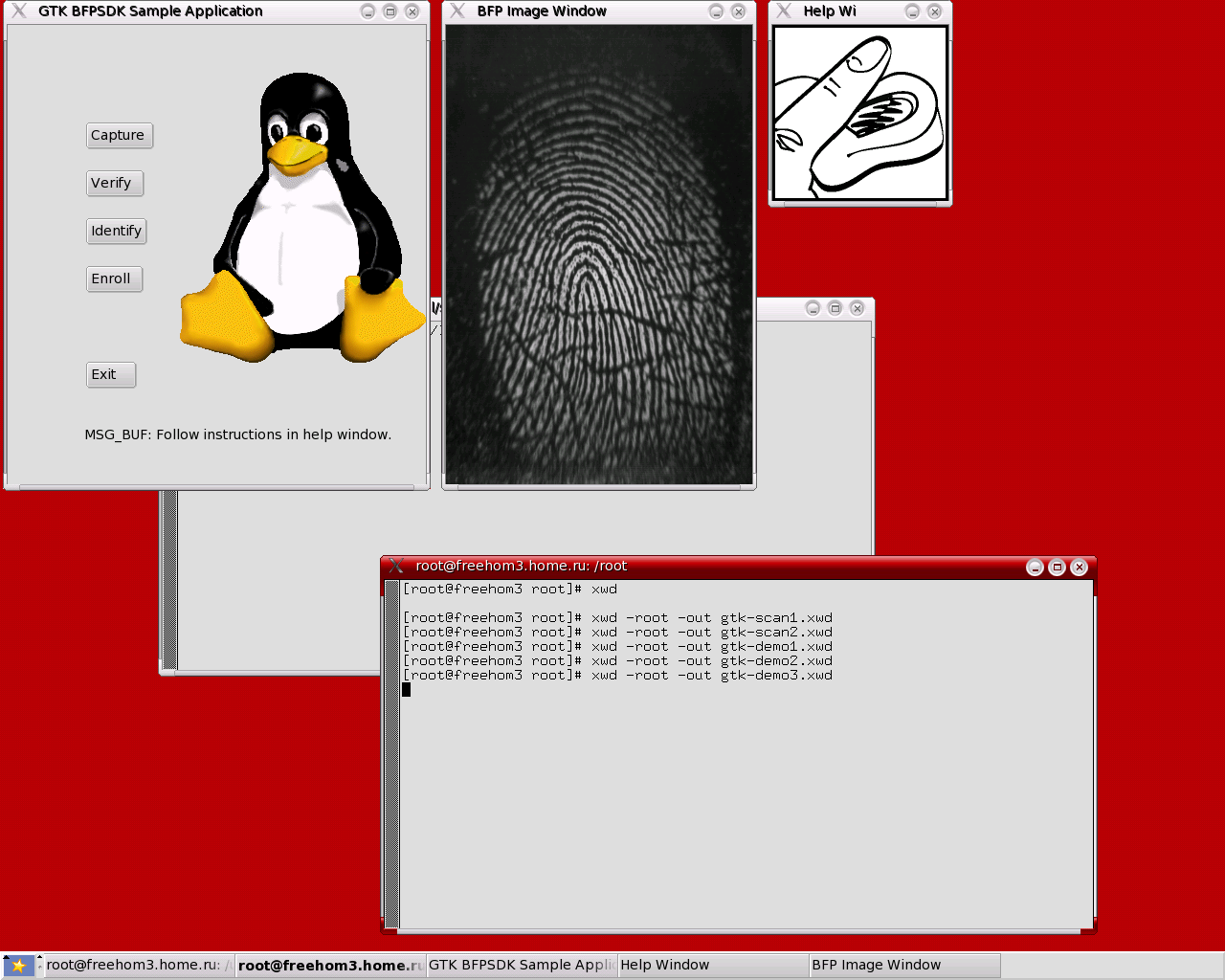This screenshot has width=1225, height=980.
Task: Bring GTK BFPSDK Sample Application taskbar entry forward
Action: [521, 966]
